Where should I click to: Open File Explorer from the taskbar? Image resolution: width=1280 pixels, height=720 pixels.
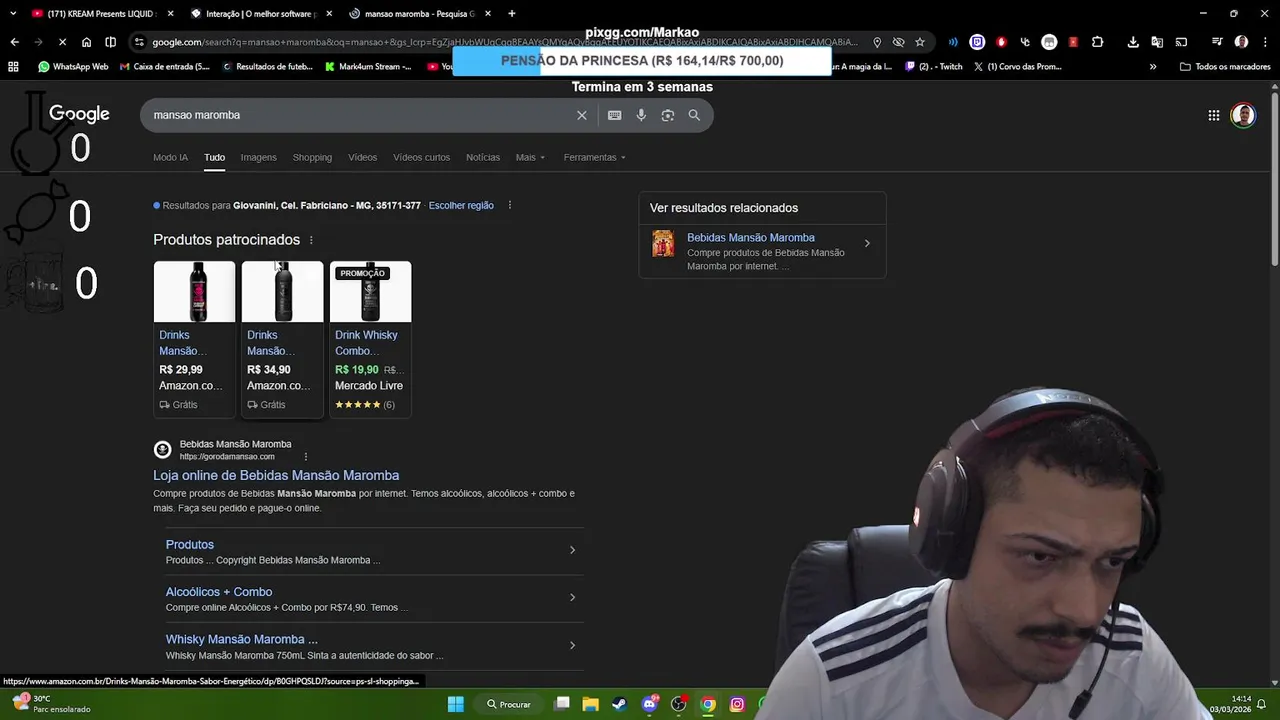[590, 704]
